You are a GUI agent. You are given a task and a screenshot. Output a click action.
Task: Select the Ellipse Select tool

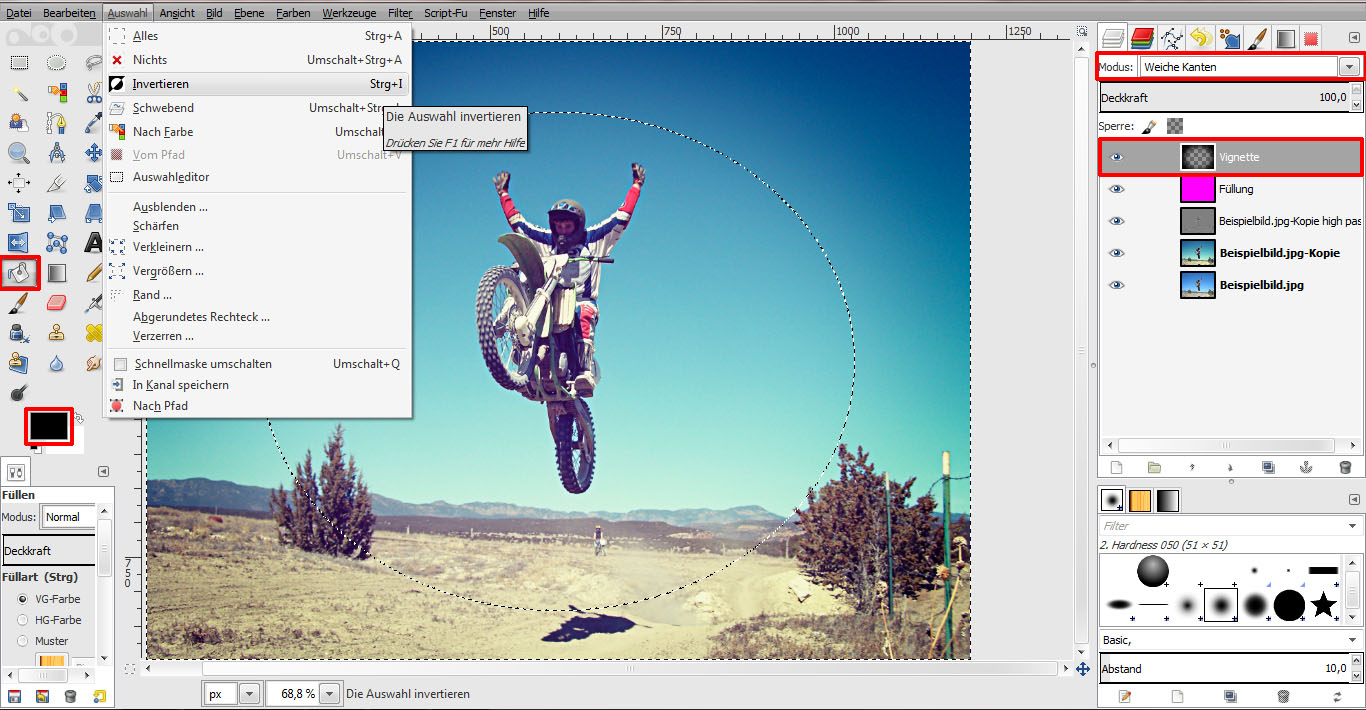tap(55, 62)
